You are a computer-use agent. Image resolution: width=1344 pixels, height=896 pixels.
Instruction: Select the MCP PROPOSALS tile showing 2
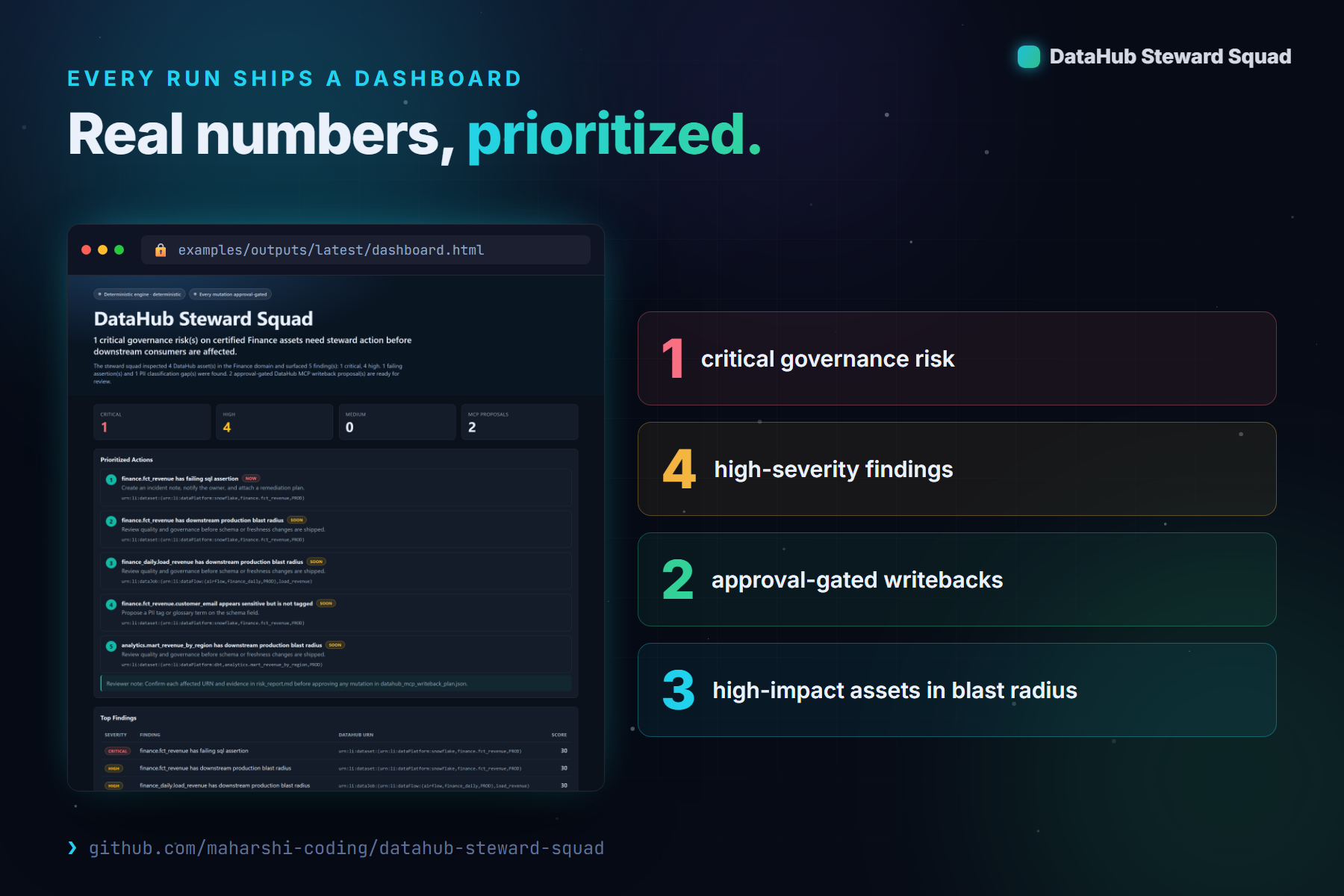click(x=520, y=422)
